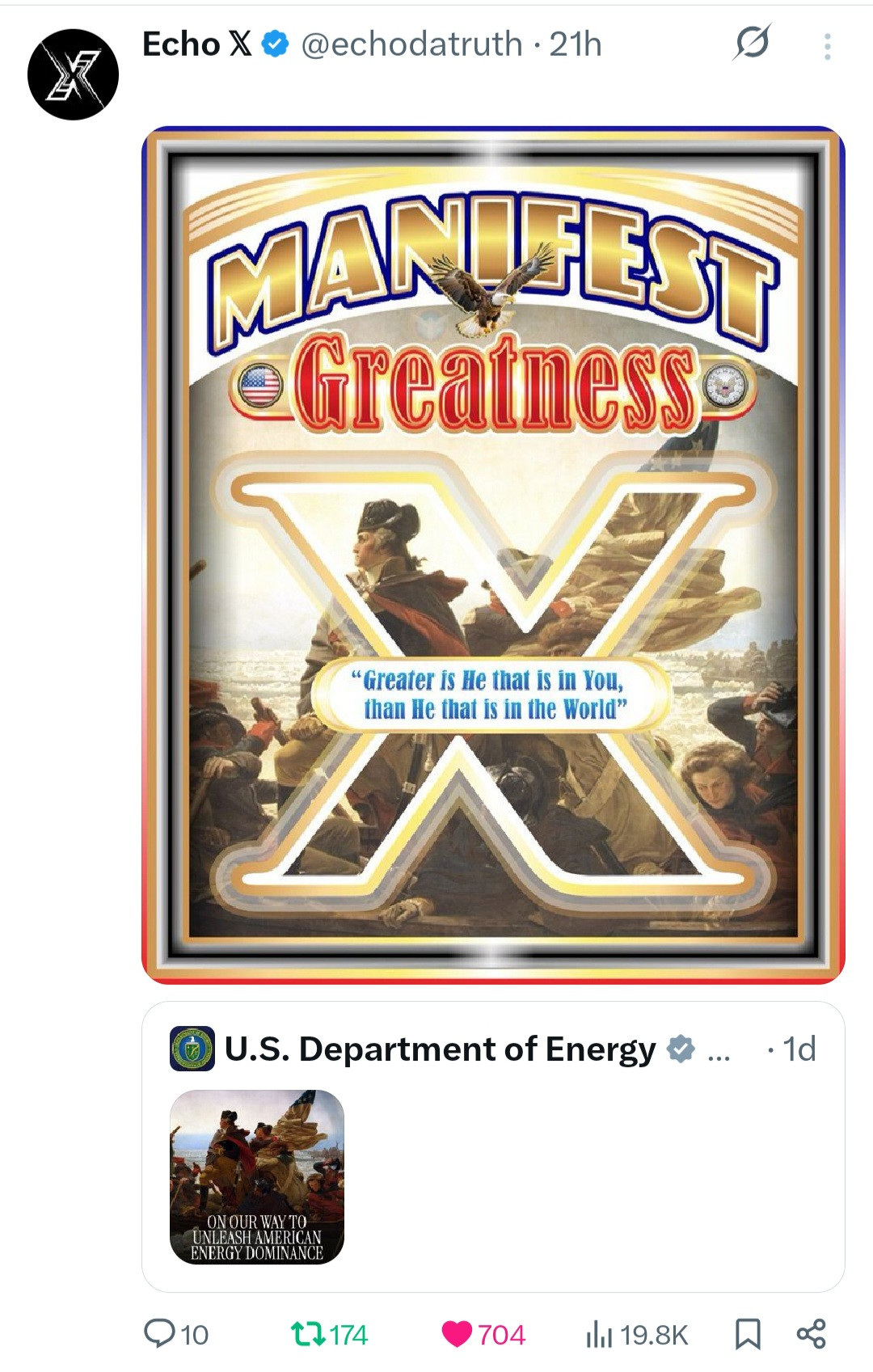873x1372 pixels.
Task: Open the @echodatruth handle link
Action: [411, 44]
